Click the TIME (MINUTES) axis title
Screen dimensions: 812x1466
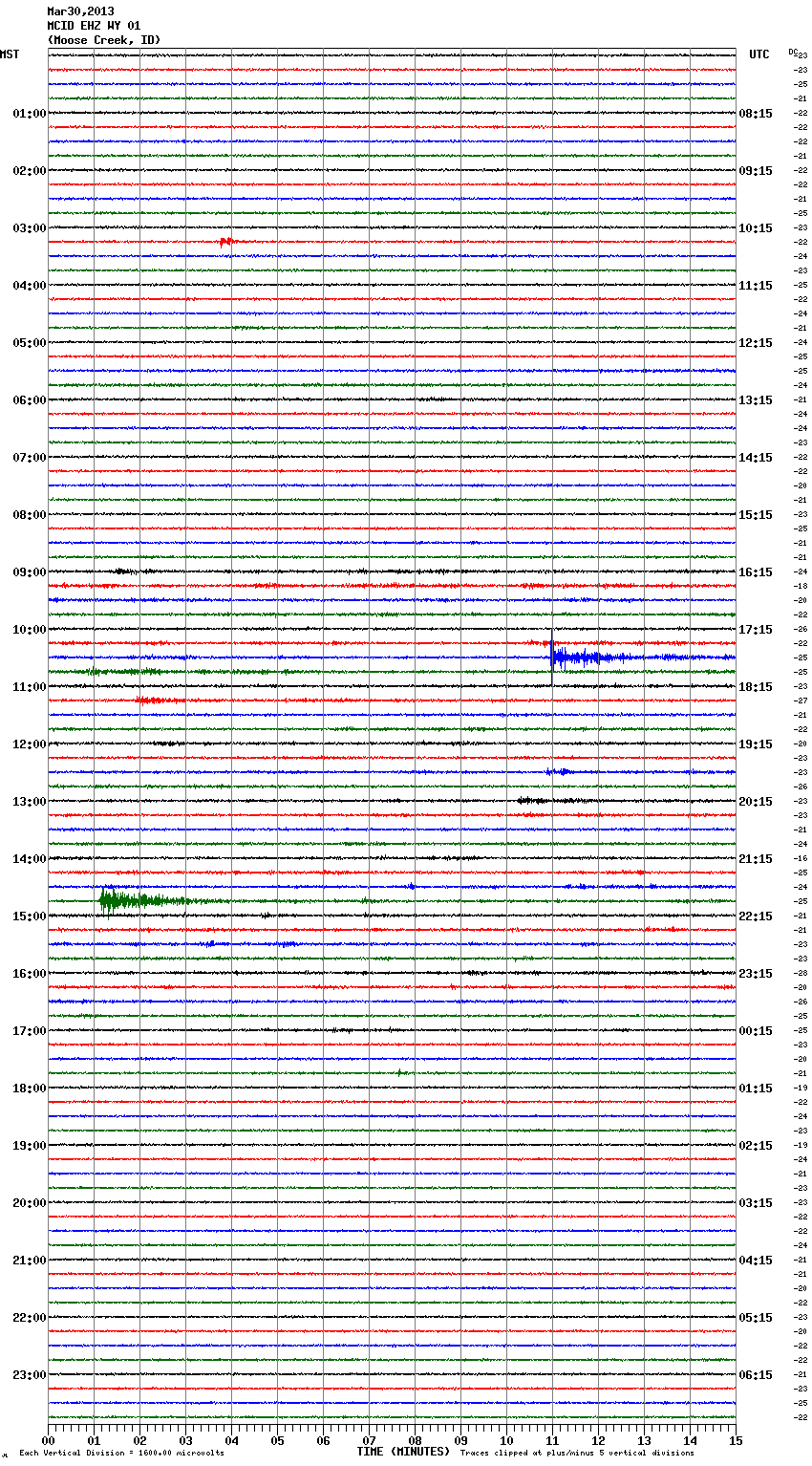(x=403, y=1452)
